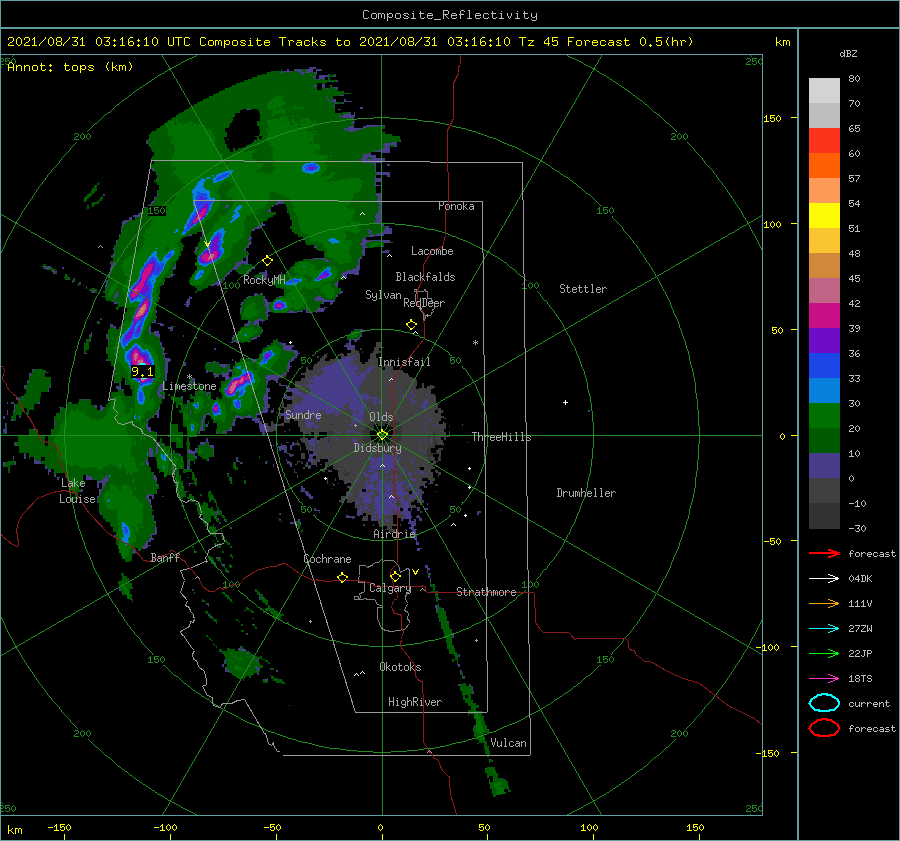This screenshot has width=900, height=841.
Task: Click the 'Annot: tops (km)' label
Action: click(x=70, y=67)
